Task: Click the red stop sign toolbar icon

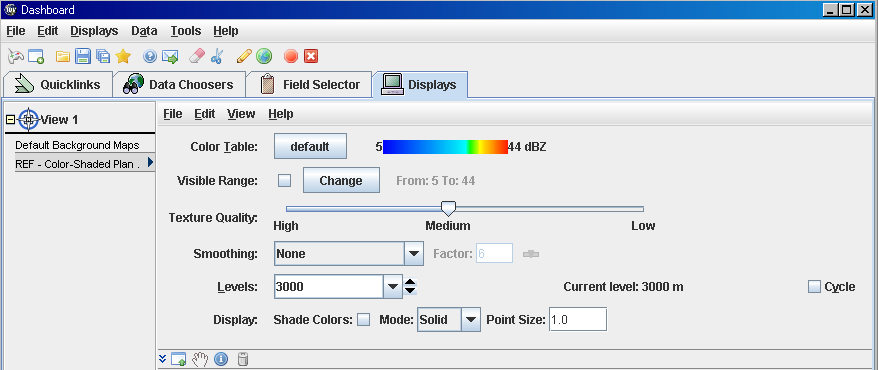Action: click(291, 56)
